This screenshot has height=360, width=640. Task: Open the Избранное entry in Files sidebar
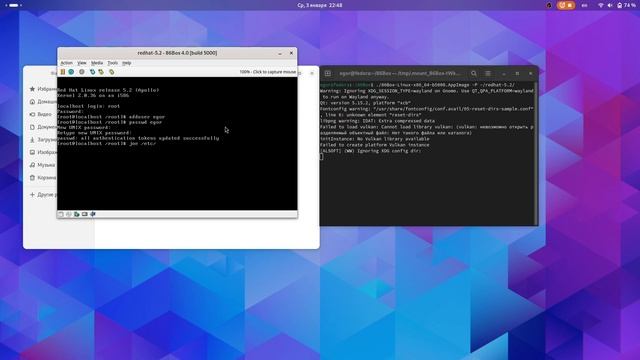[43, 89]
